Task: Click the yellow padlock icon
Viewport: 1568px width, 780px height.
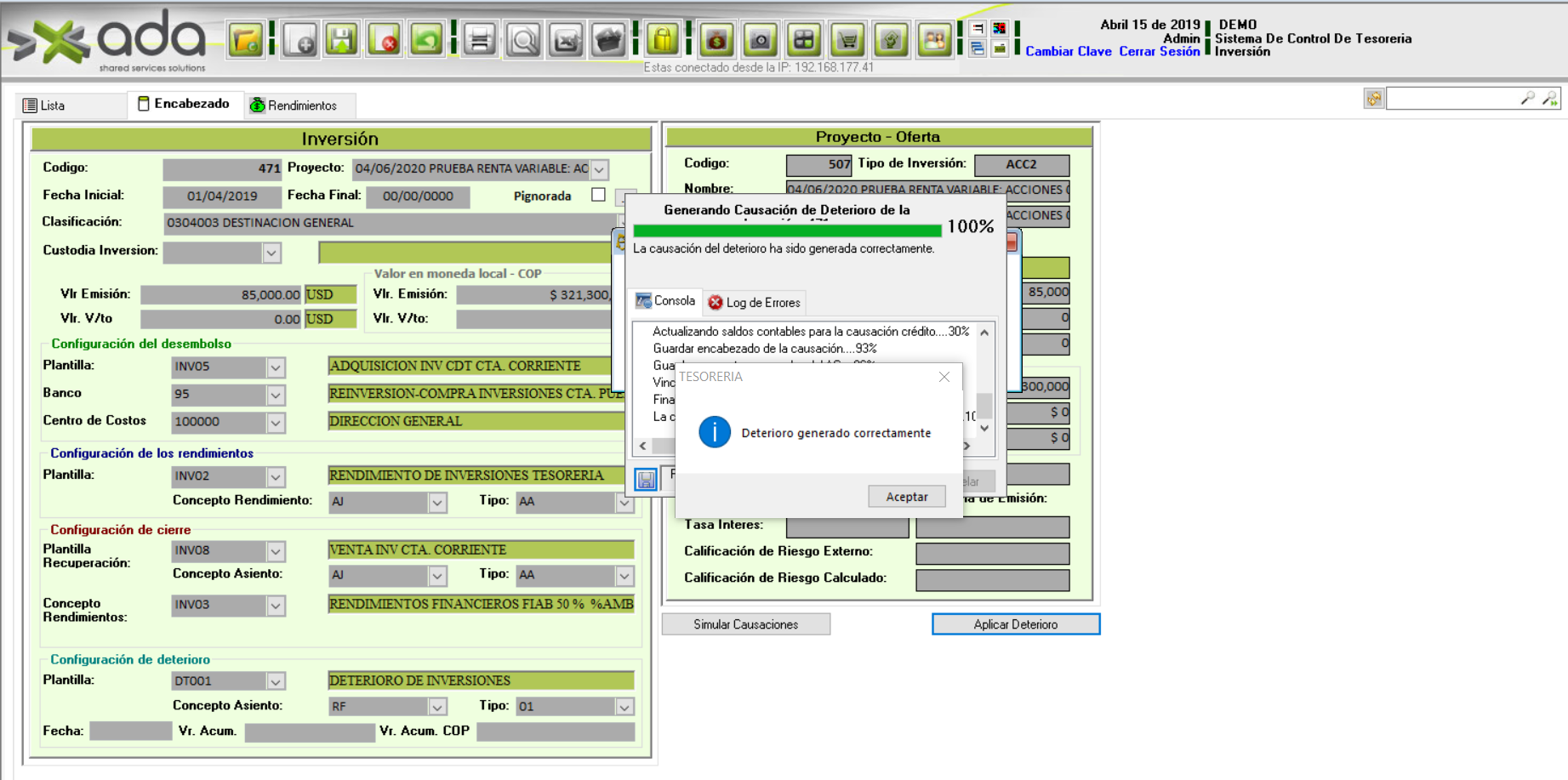Action: tap(662, 40)
